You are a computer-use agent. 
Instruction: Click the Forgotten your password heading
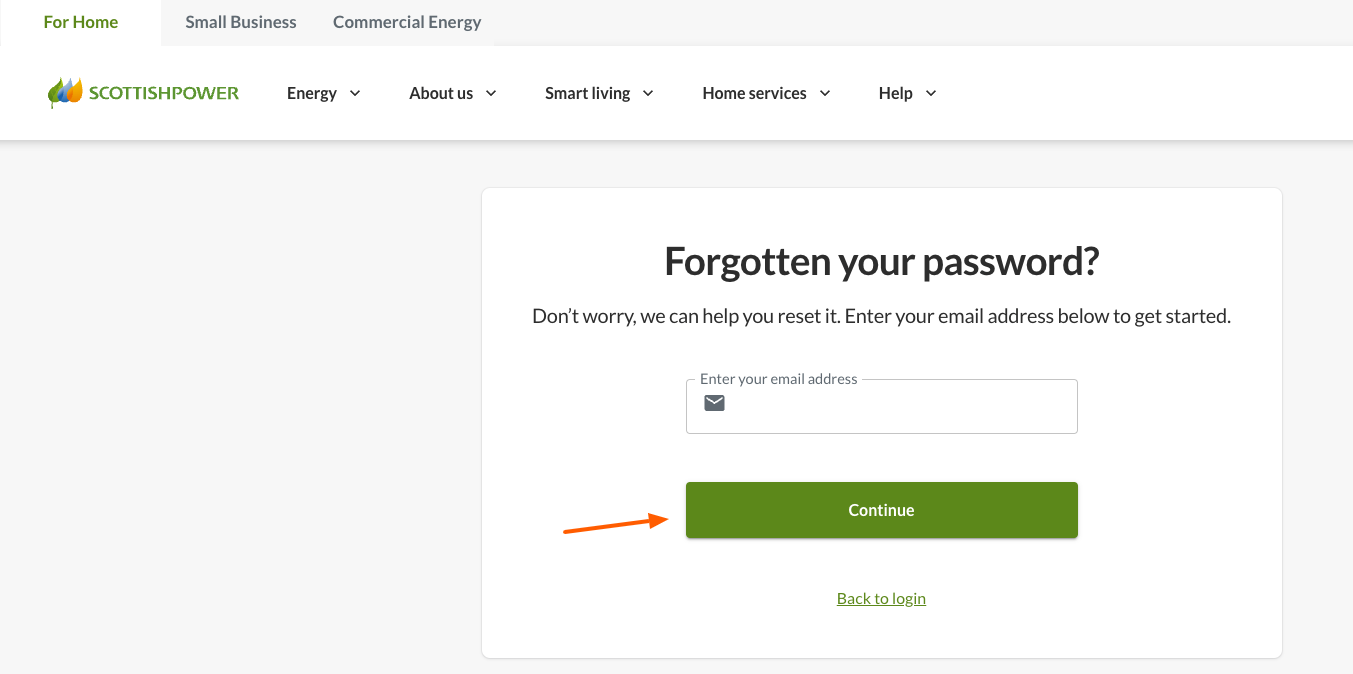(x=881, y=261)
